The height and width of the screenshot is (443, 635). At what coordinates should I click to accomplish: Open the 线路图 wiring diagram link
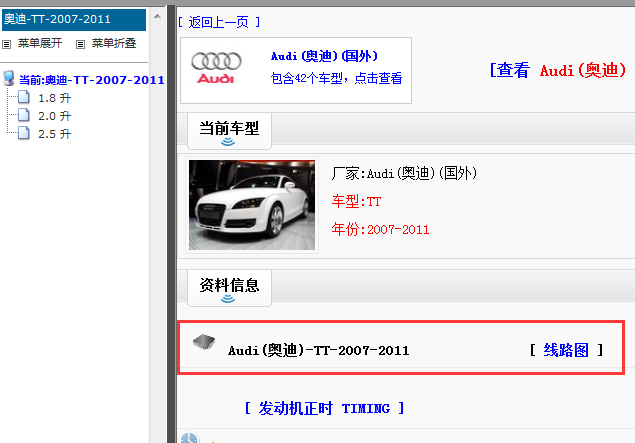click(566, 350)
